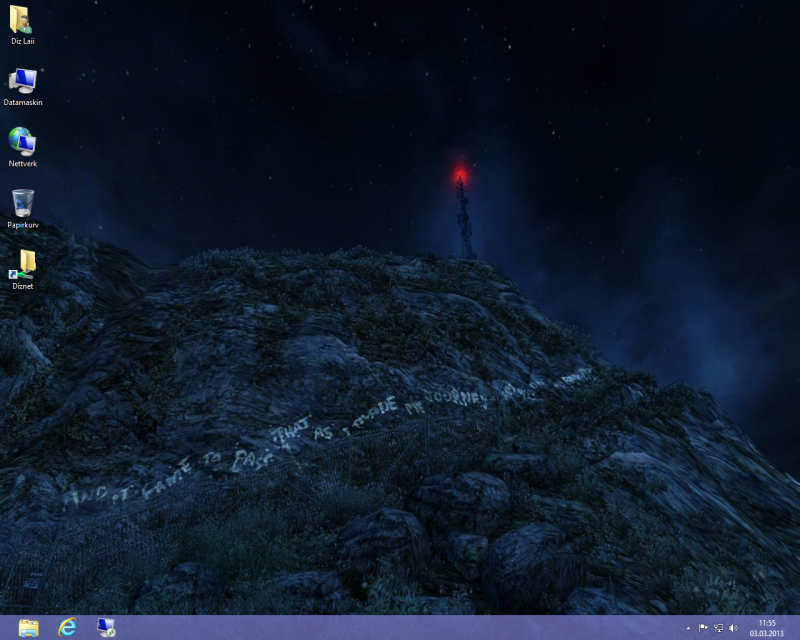This screenshot has height=640, width=800.
Task: Open the clock showing 11:55
Action: pyautogui.click(x=767, y=628)
